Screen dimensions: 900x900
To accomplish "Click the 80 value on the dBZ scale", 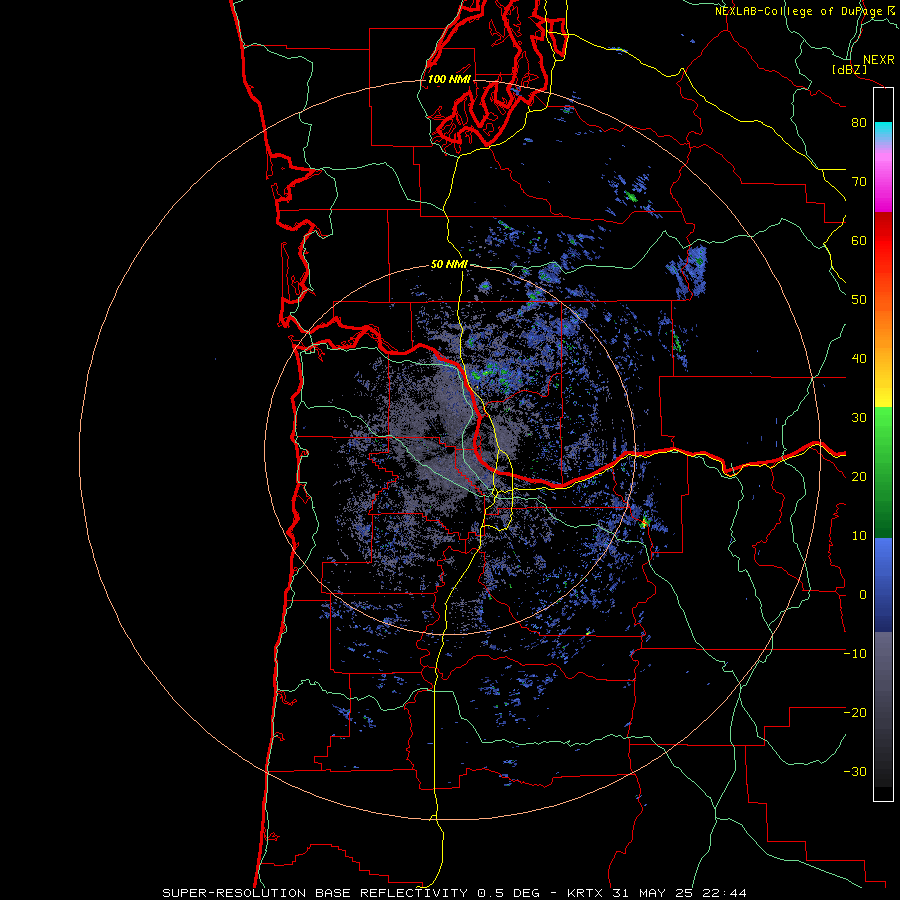I will [859, 122].
